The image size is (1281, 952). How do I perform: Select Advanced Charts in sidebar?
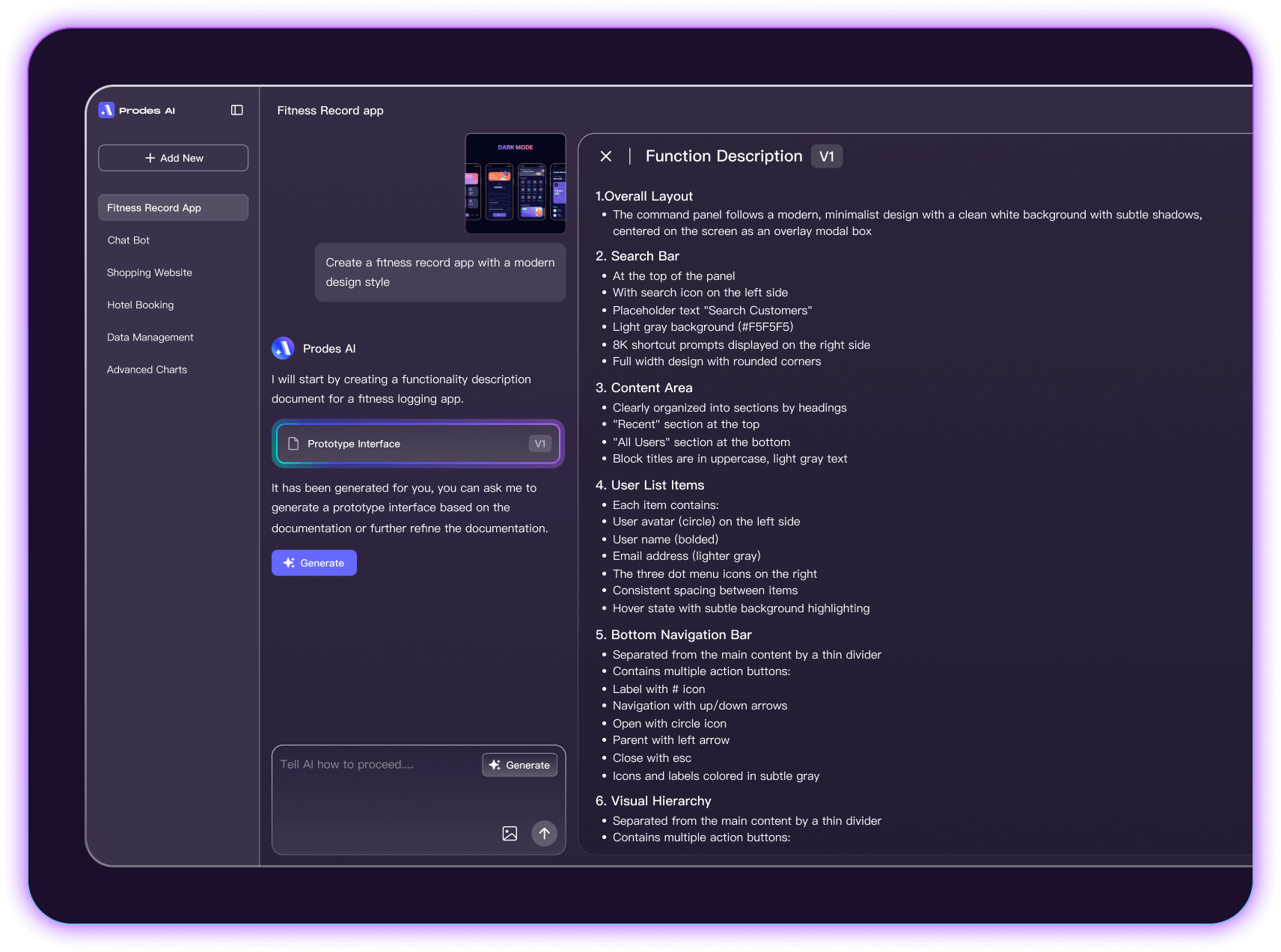[147, 370]
